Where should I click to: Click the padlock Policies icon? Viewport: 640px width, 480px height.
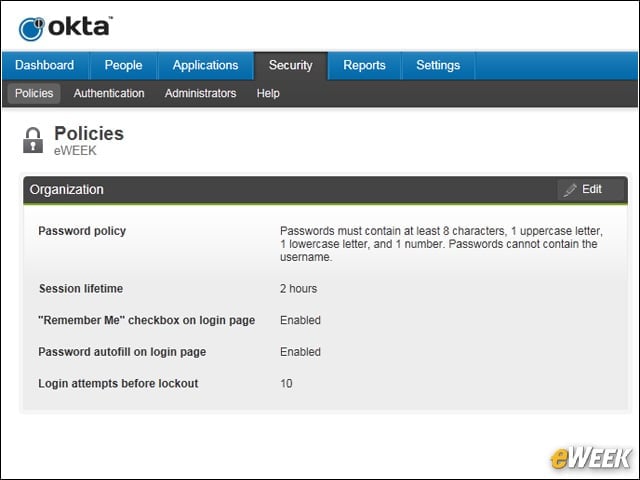(33, 140)
